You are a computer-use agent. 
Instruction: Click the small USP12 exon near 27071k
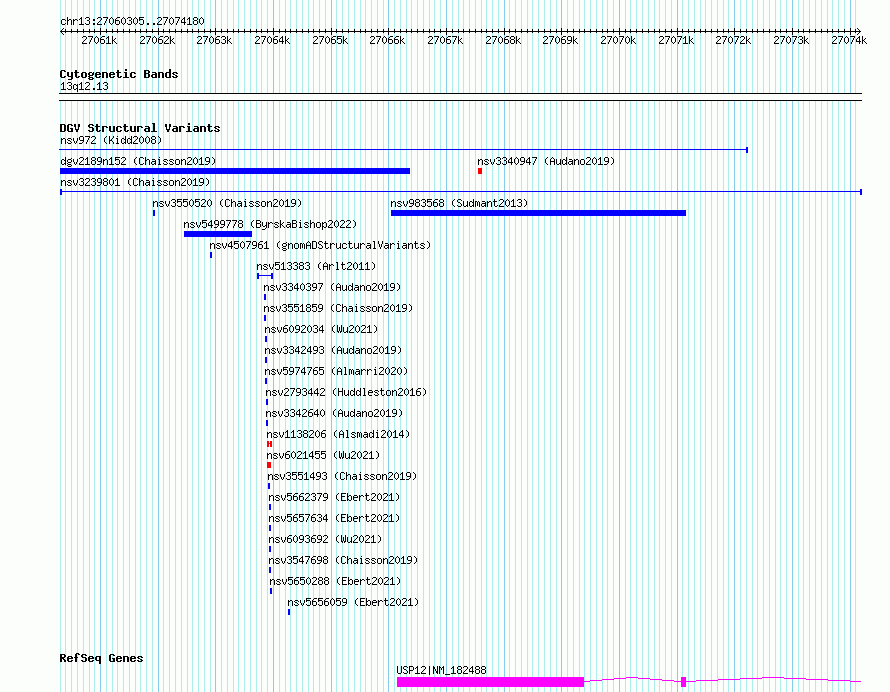(683, 682)
